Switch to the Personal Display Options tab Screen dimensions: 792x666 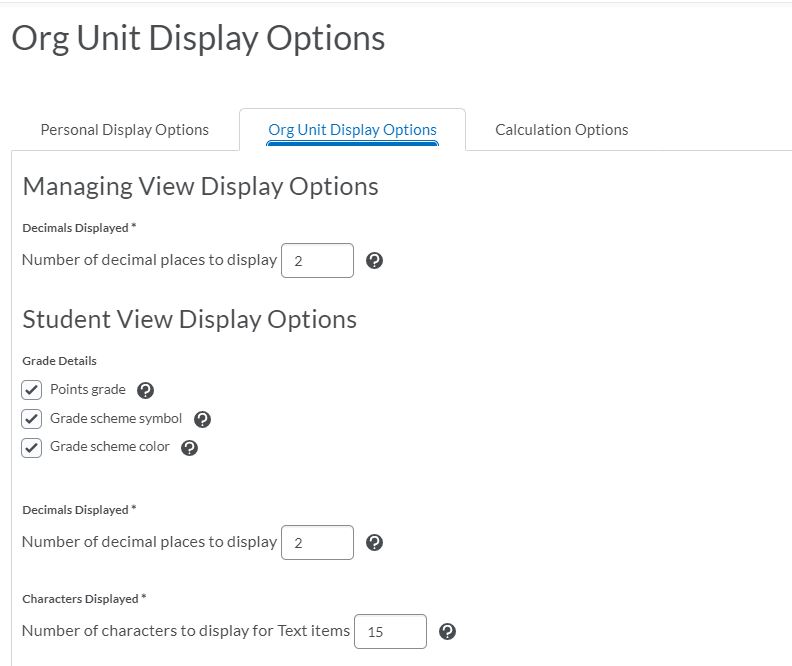pyautogui.click(x=125, y=130)
